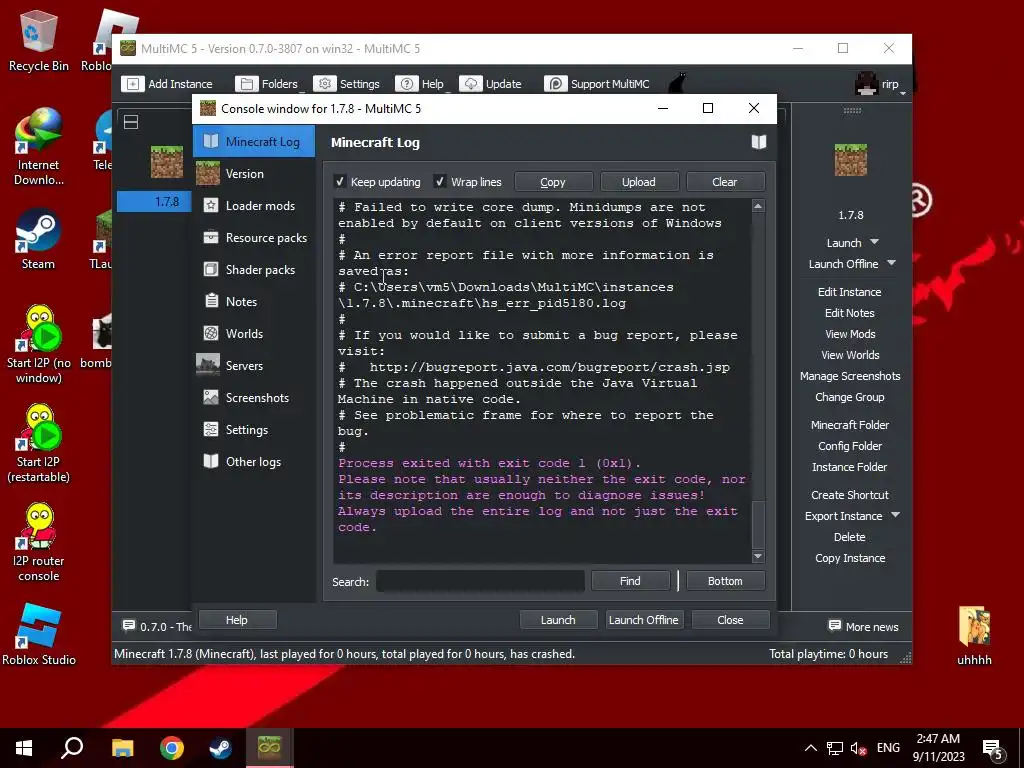
Task: Expand the Export Instance dropdown arrow
Action: point(895,515)
